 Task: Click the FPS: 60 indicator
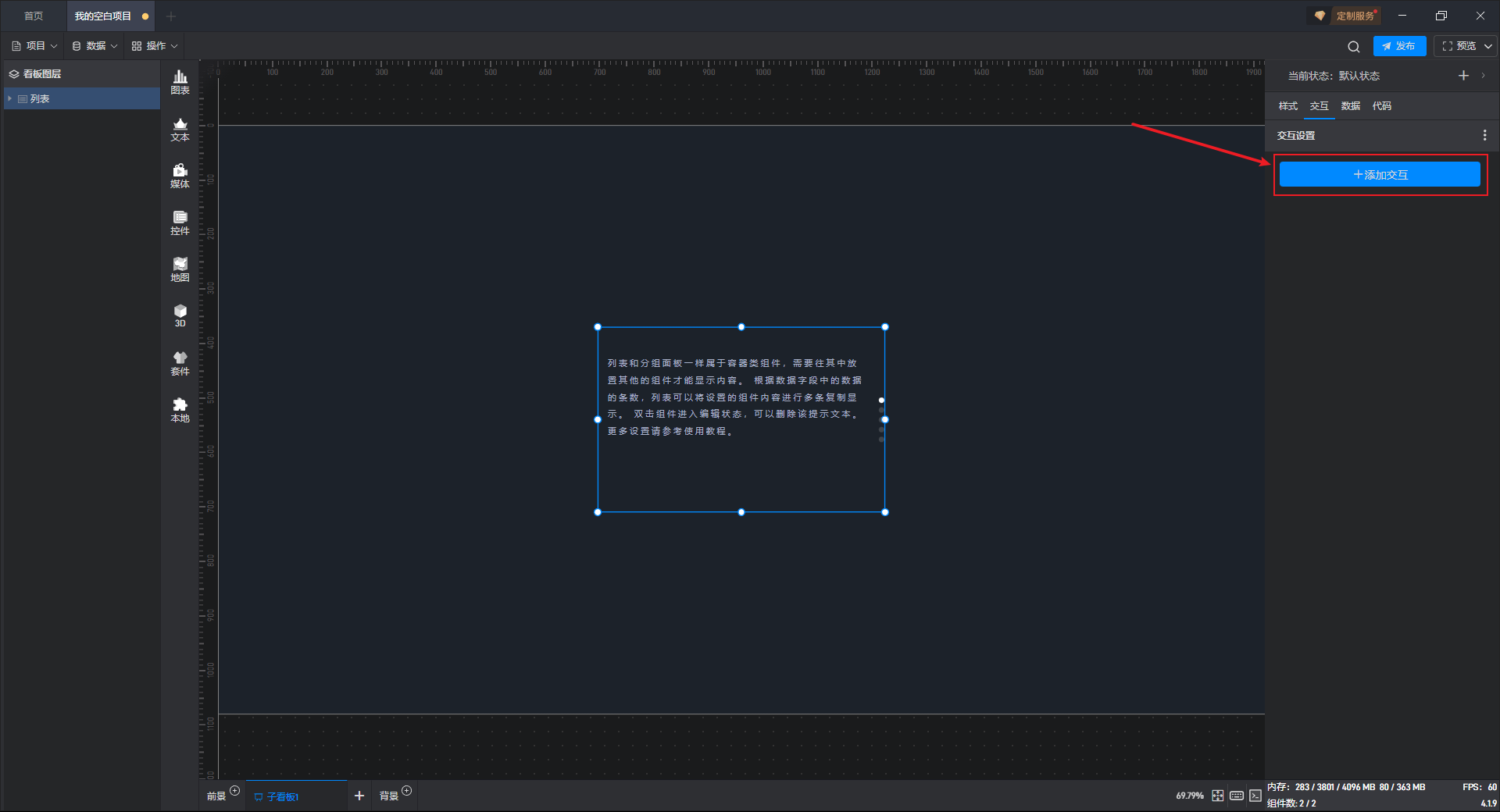tap(1480, 787)
